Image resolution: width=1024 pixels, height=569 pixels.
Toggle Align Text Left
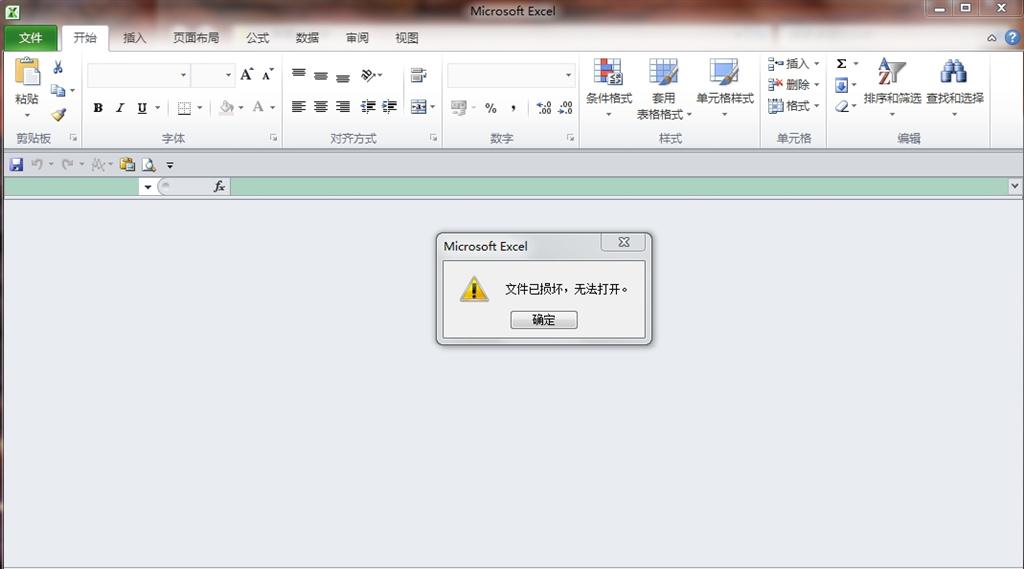[298, 106]
